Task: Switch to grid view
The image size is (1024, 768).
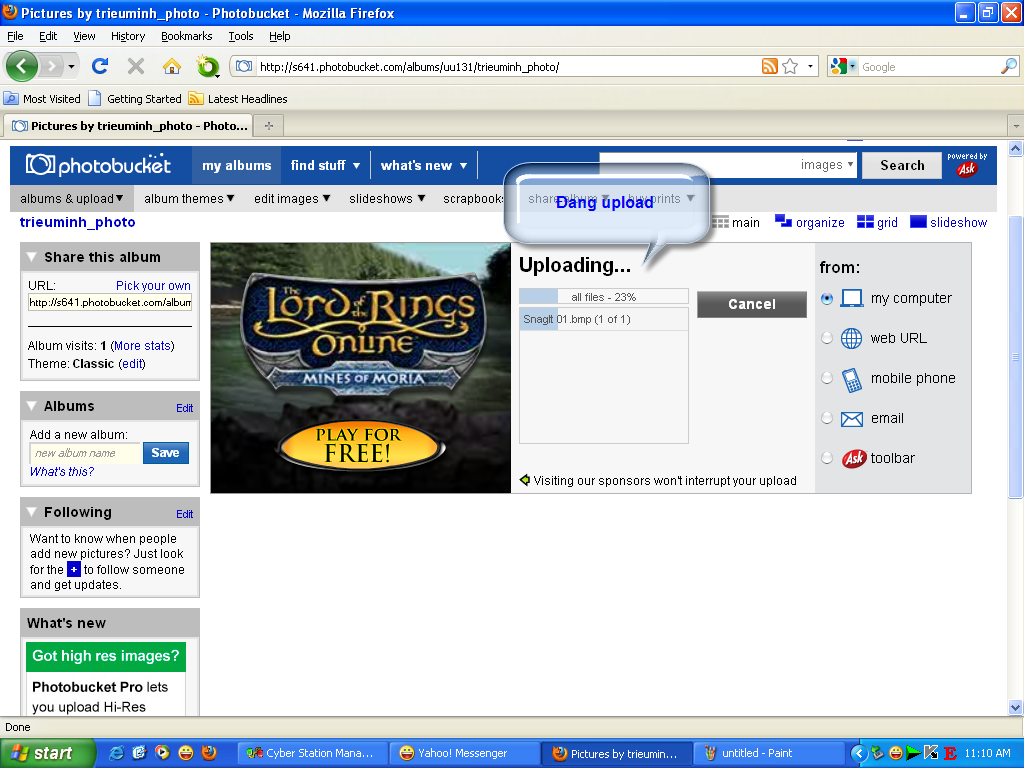Action: 877,222
